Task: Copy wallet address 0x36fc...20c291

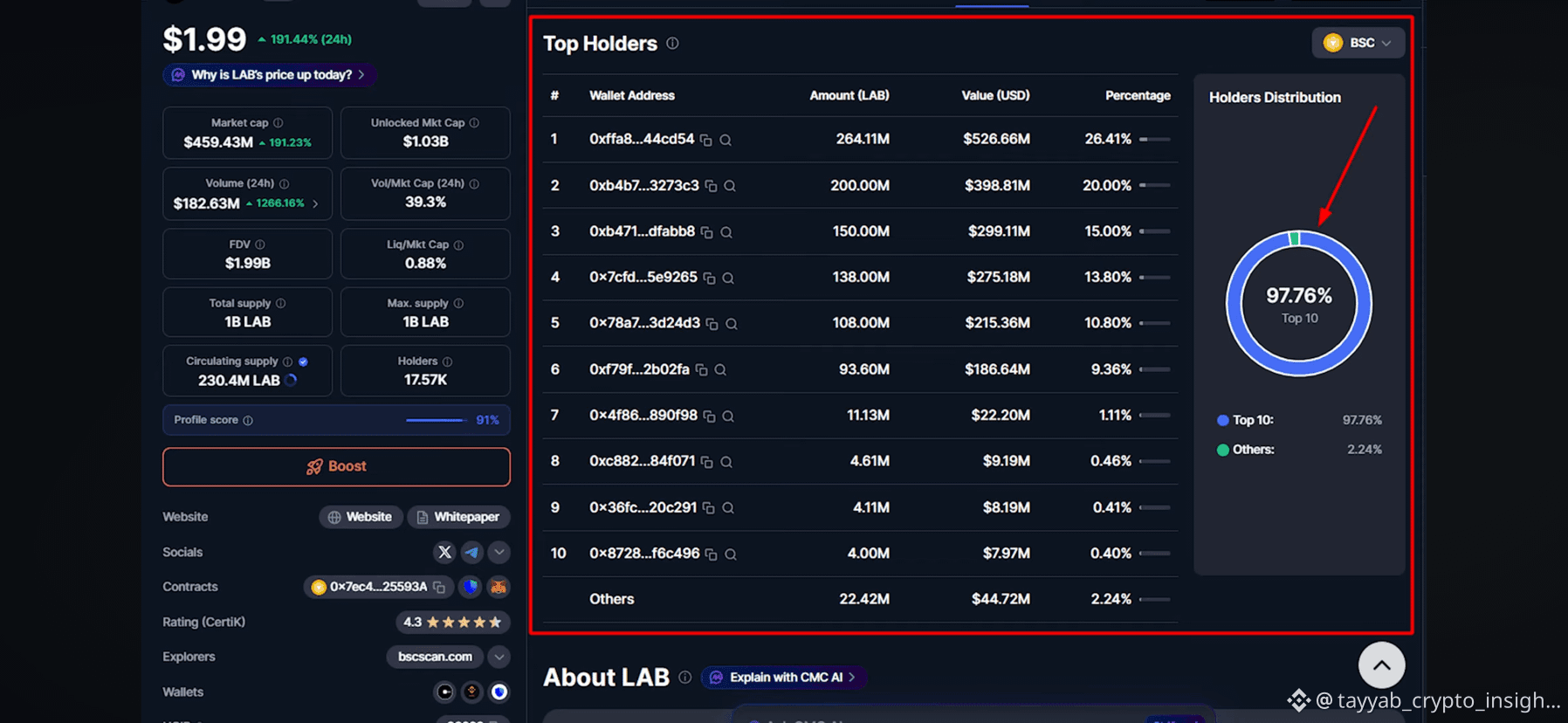Action: tap(709, 508)
